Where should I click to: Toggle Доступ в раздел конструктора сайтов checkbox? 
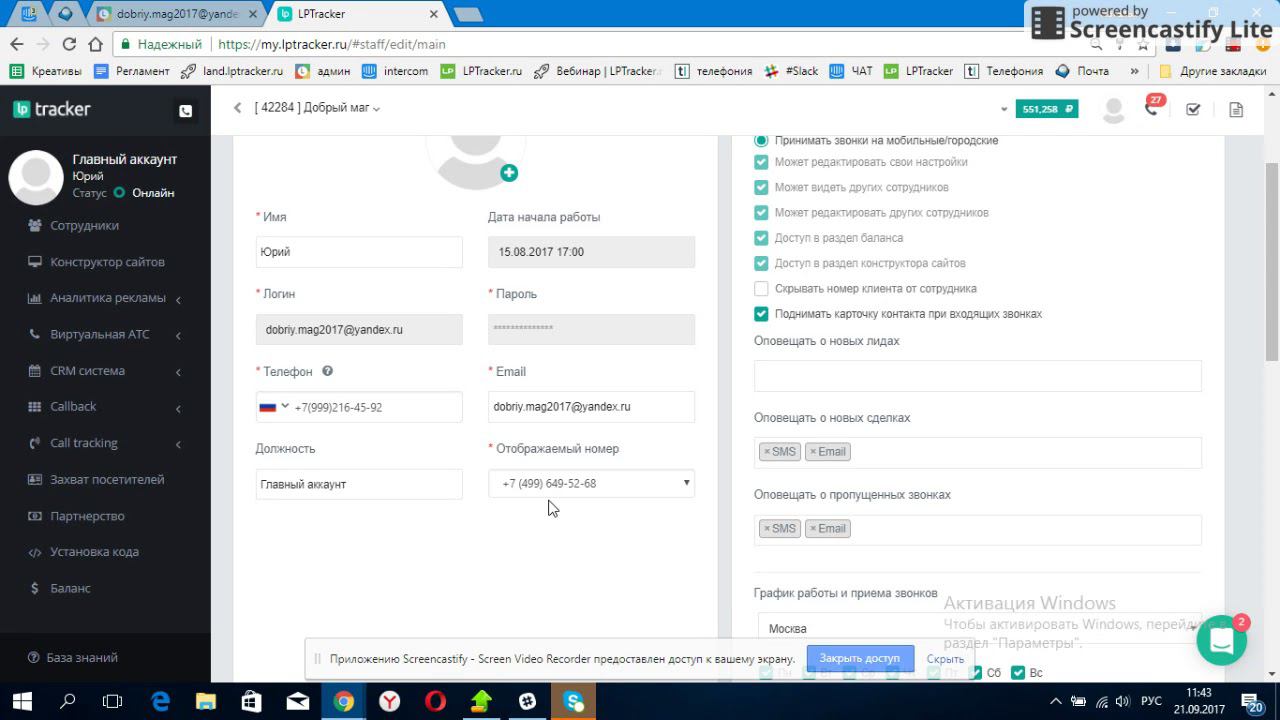761,263
